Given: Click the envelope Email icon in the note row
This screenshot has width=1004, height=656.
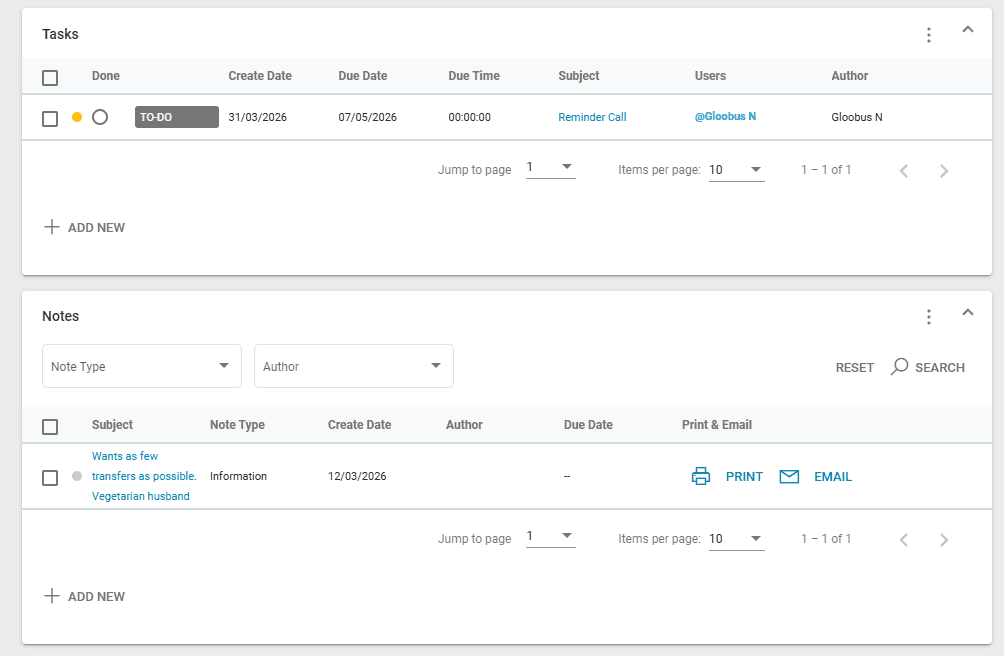Looking at the screenshot, I should click(x=789, y=477).
